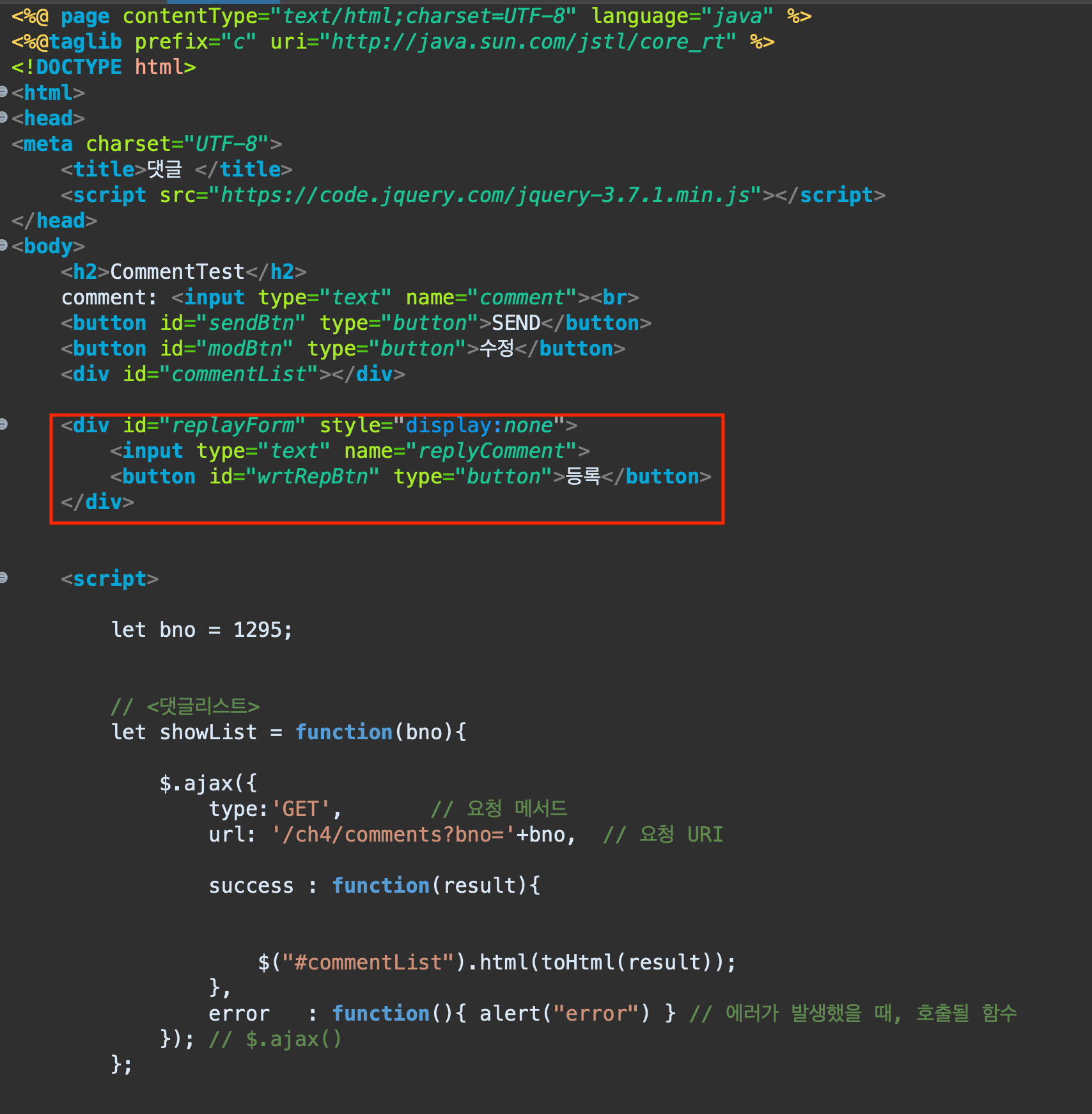The width and height of the screenshot is (1092, 1114).
Task: Click the closing head tag
Action: (54, 221)
